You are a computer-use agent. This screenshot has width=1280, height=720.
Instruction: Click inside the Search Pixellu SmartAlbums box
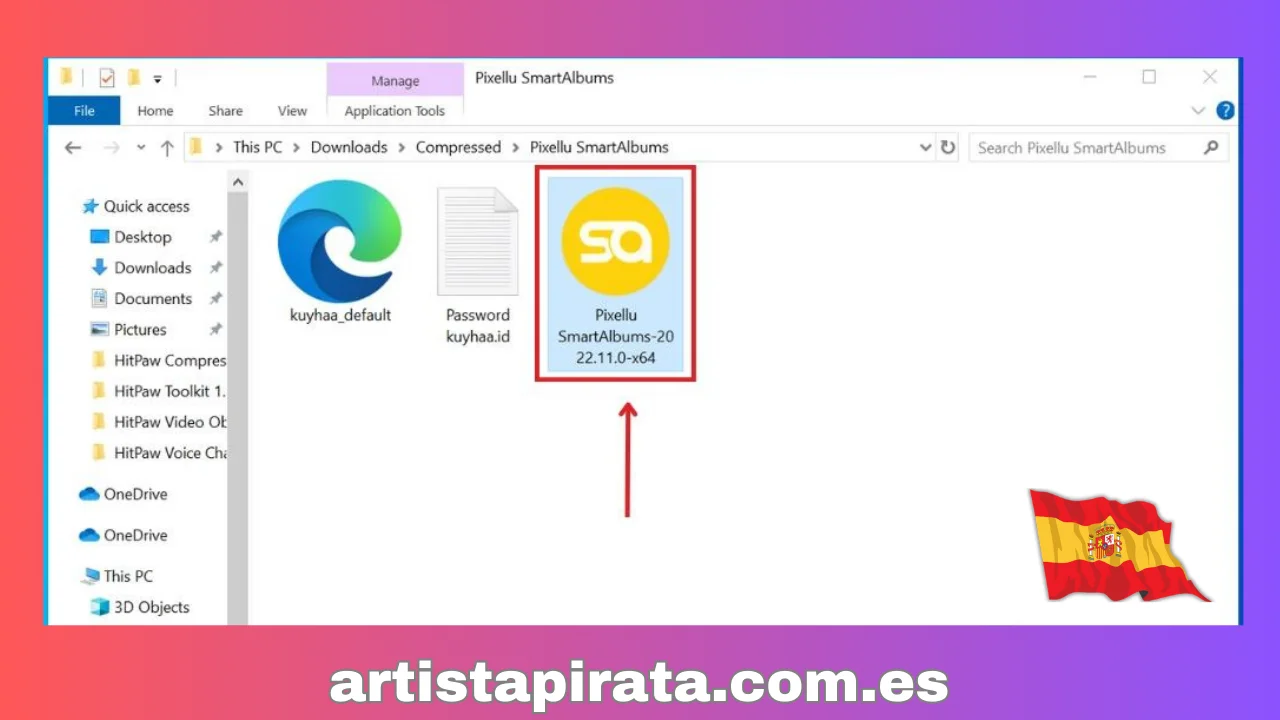click(x=1072, y=147)
